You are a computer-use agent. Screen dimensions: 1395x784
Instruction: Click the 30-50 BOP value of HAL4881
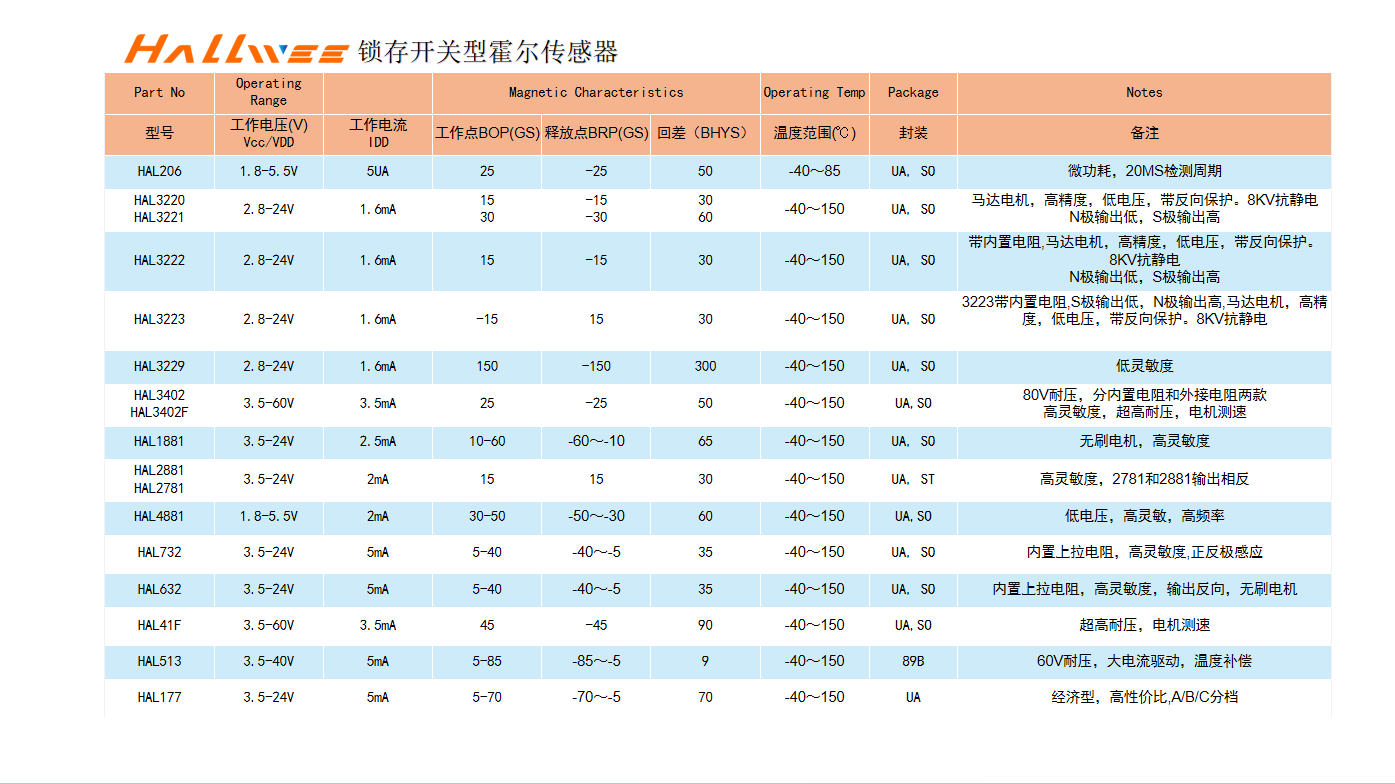tap(487, 516)
